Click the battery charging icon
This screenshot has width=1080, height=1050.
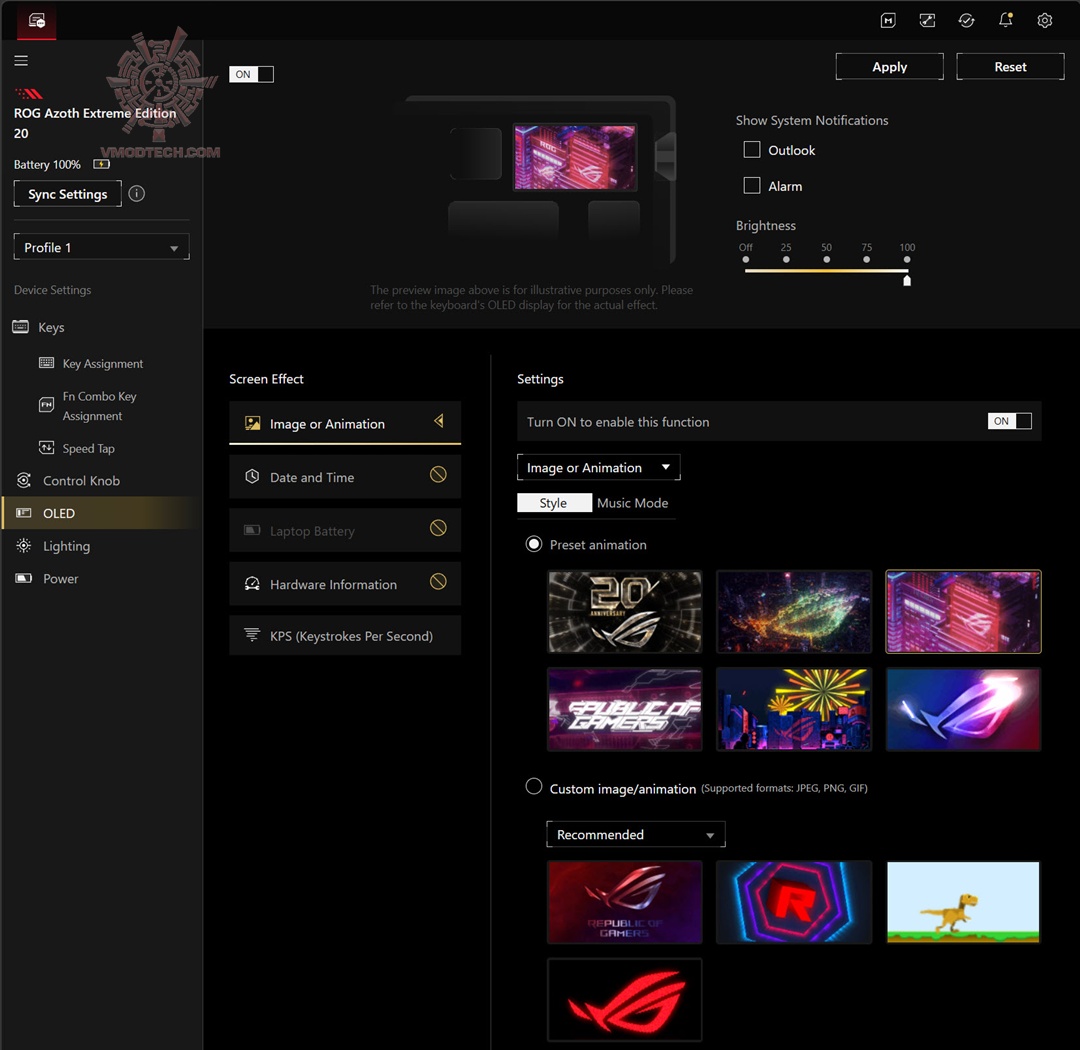101,164
